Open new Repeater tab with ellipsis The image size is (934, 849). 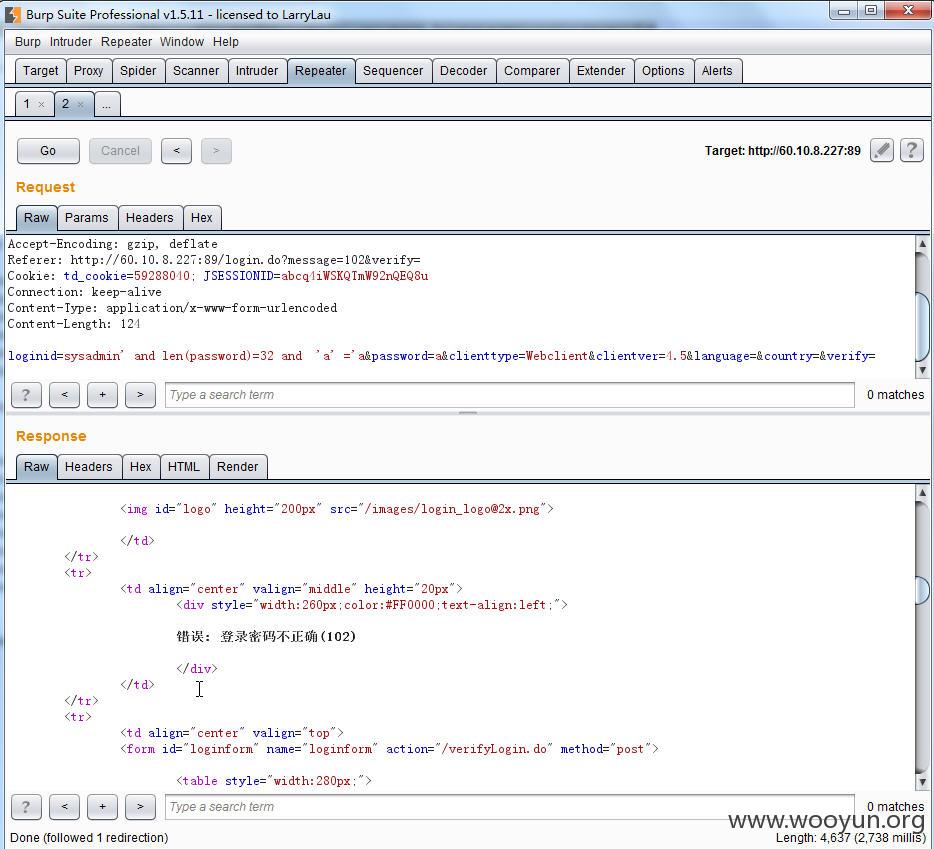tap(107, 104)
